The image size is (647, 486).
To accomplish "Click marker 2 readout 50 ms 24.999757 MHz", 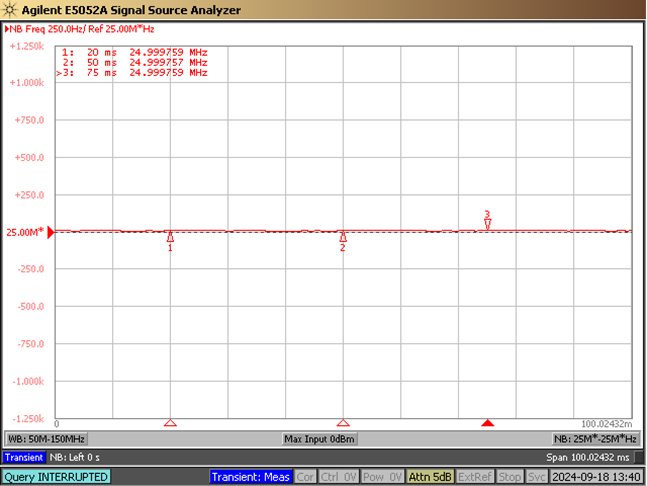I will [135, 62].
